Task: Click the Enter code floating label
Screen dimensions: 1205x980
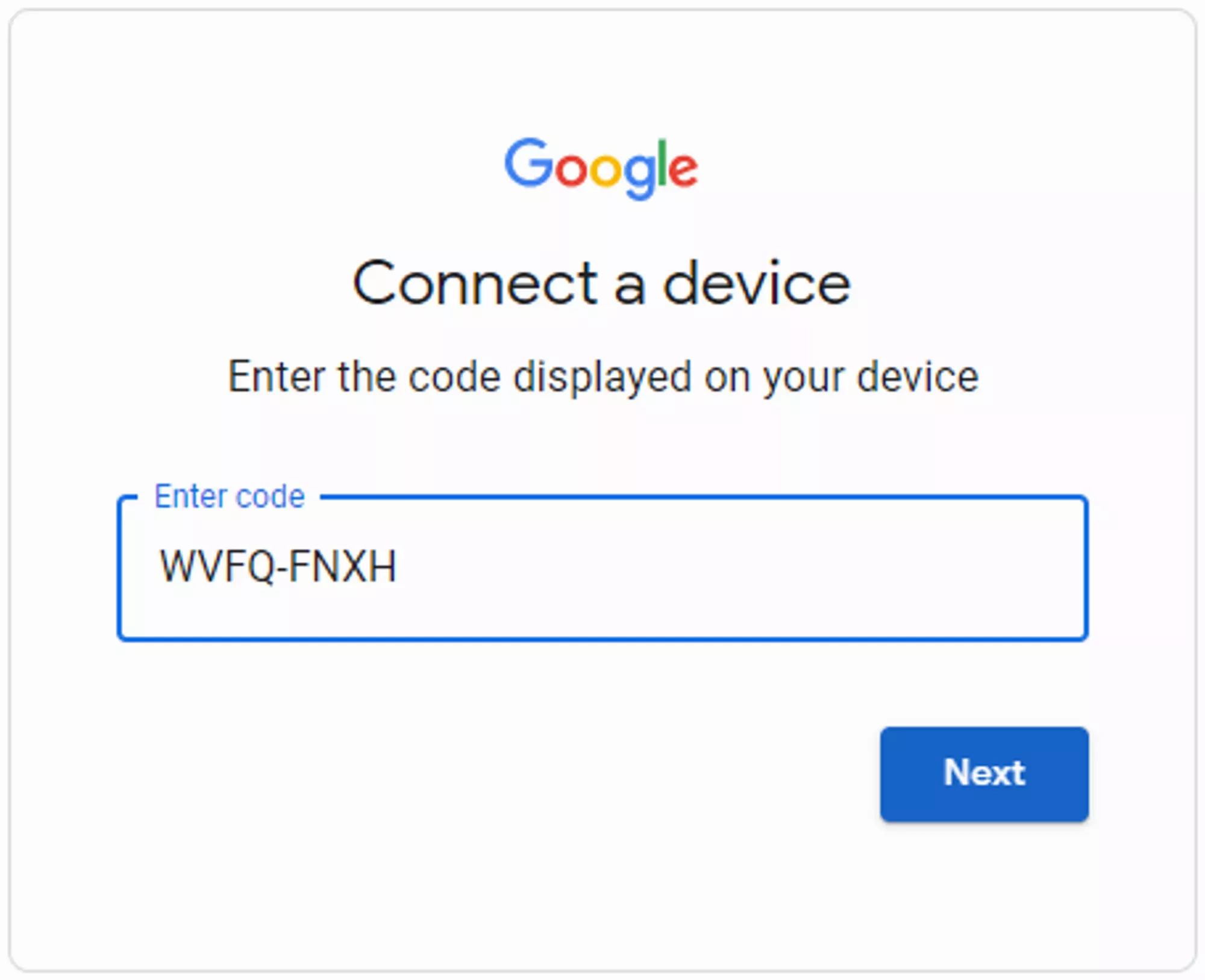Action: pos(230,495)
